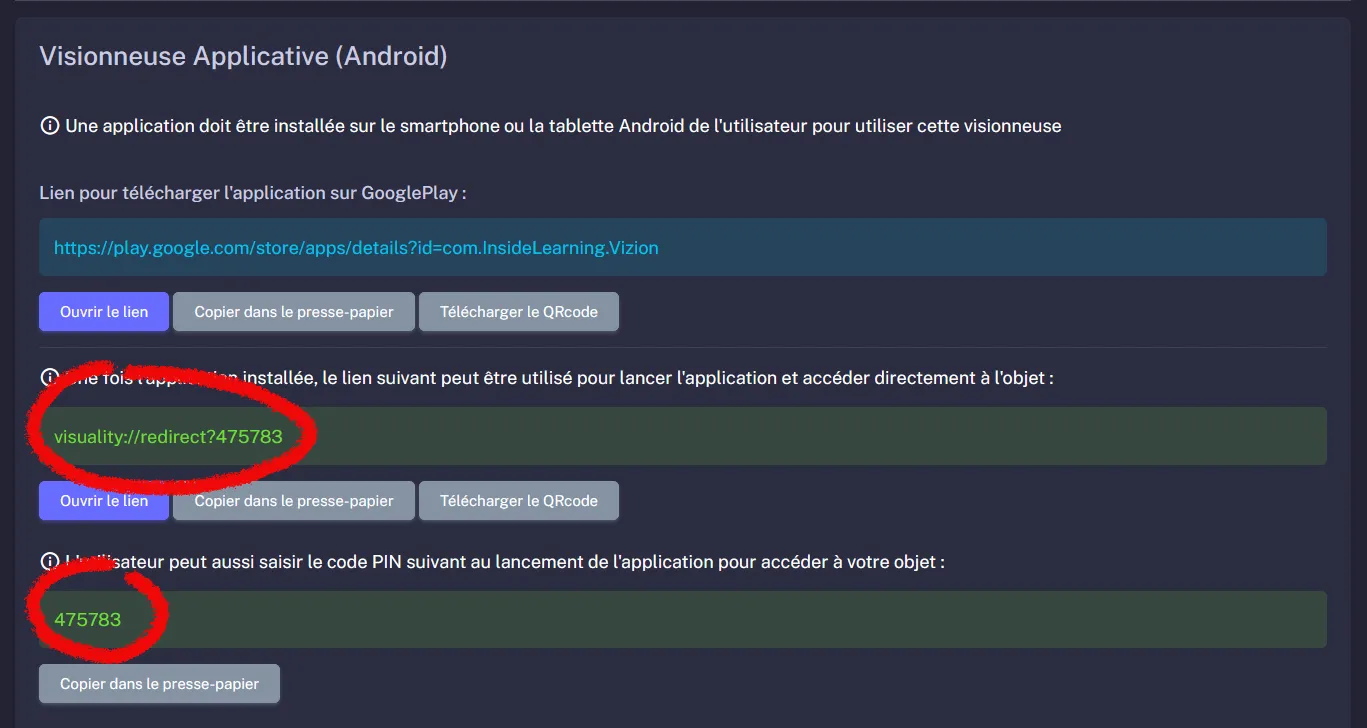Viewport: 1367px width, 728px height.
Task: Click the 'Visionneuse Applicative (Android)' heading
Action: (242, 57)
